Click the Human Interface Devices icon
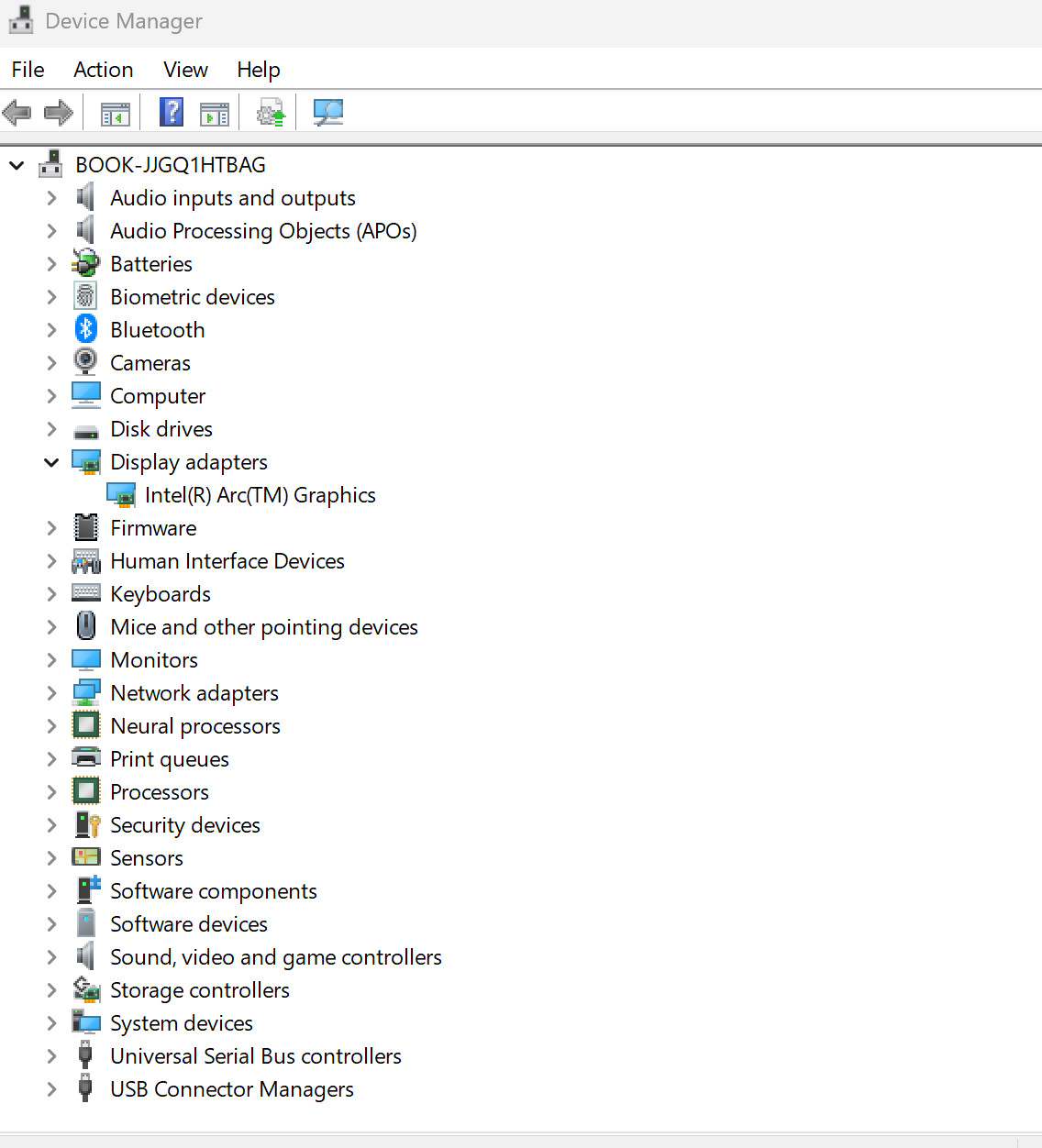The image size is (1042, 1148). pyautogui.click(x=86, y=560)
